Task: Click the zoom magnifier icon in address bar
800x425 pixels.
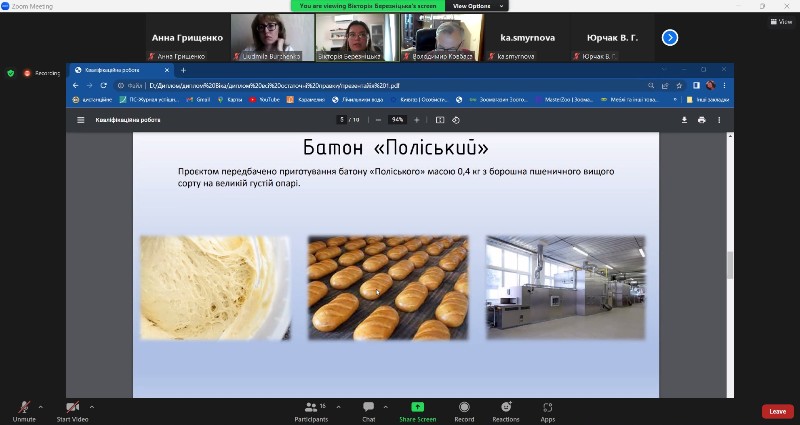Action: pos(651,86)
